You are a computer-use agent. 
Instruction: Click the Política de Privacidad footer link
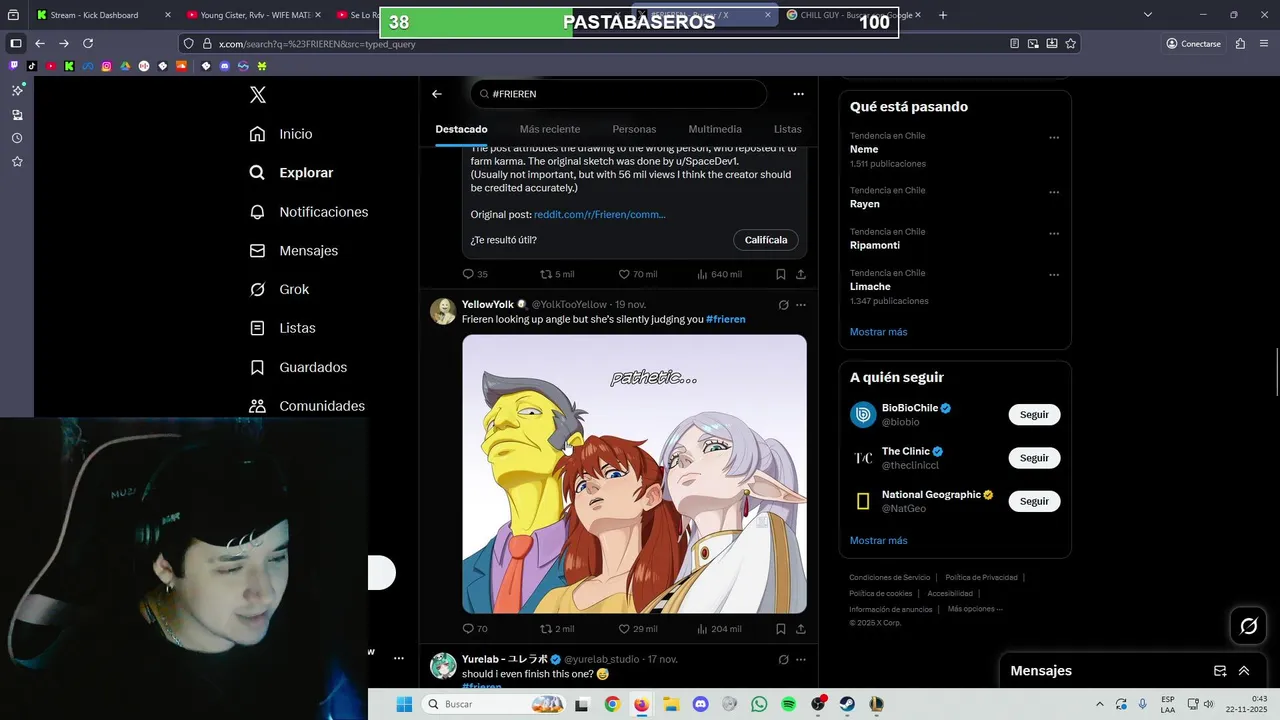click(x=981, y=577)
